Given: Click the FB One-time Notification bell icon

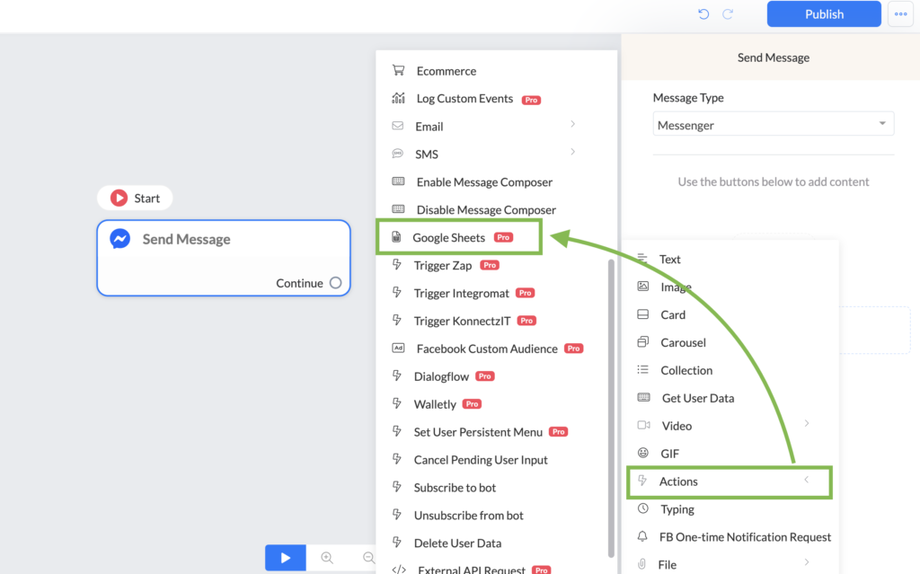Looking at the screenshot, I should point(642,536).
